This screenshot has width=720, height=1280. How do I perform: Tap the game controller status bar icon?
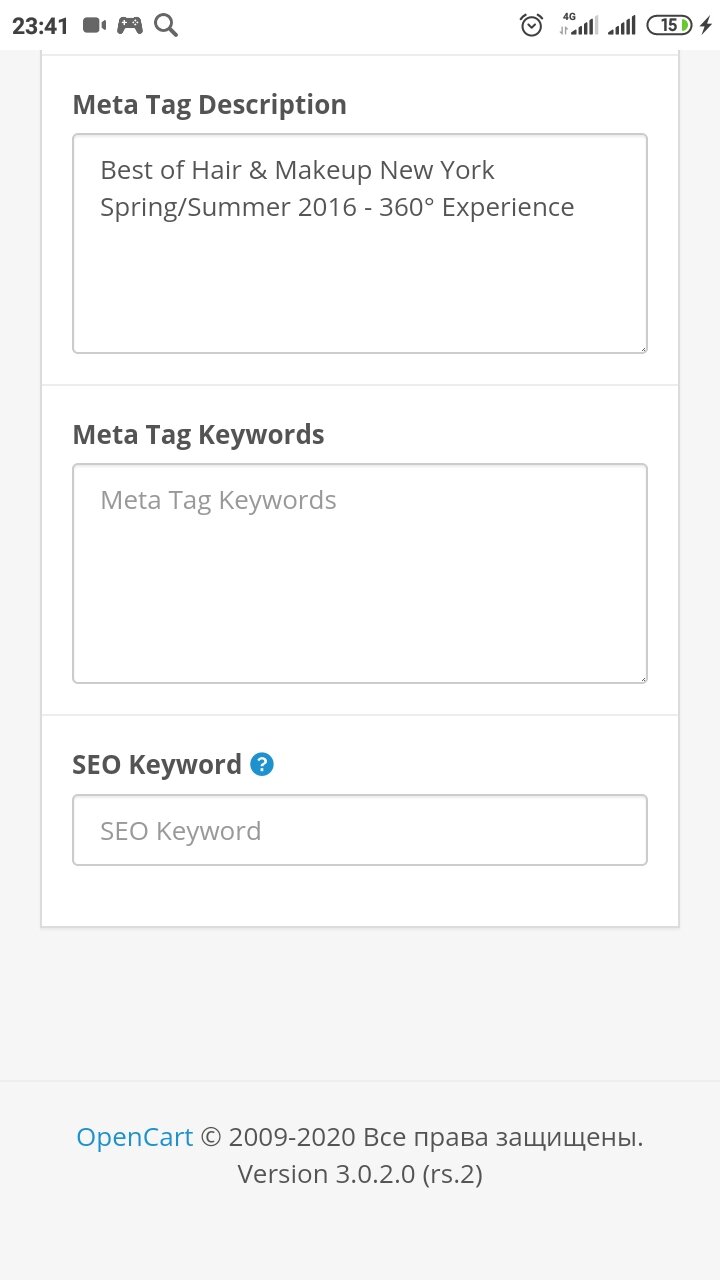pyautogui.click(x=130, y=26)
